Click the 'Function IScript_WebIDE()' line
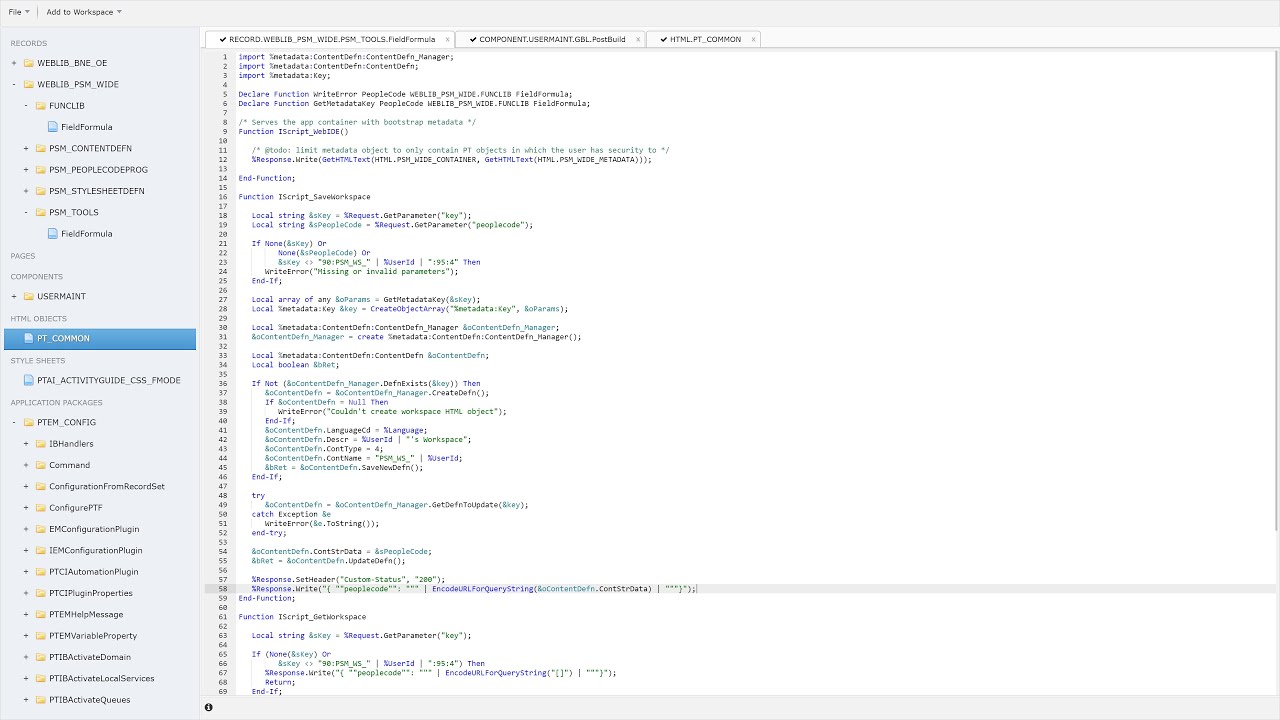This screenshot has height=720, width=1280. 293,131
